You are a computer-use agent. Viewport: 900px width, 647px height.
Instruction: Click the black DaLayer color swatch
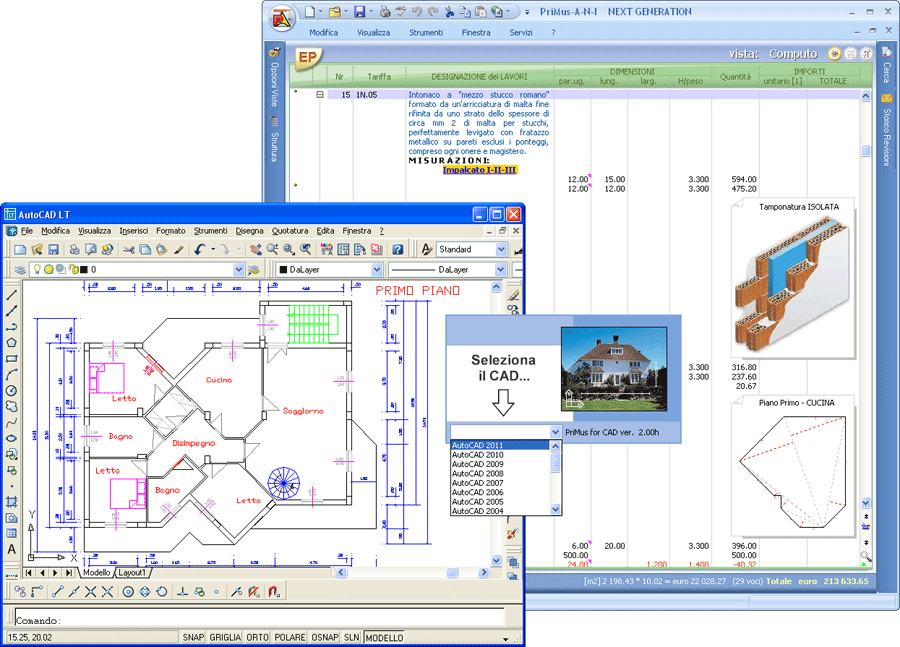283,269
